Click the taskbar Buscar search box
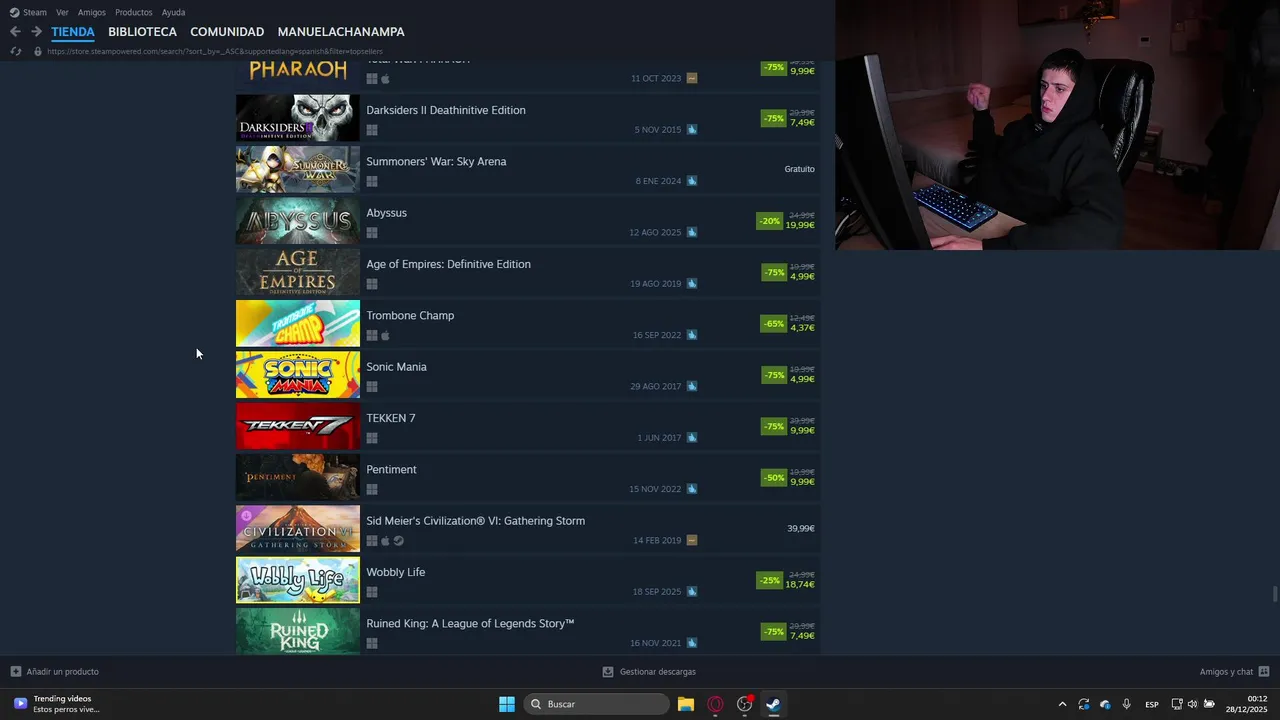The height and width of the screenshot is (720, 1280). [x=597, y=704]
